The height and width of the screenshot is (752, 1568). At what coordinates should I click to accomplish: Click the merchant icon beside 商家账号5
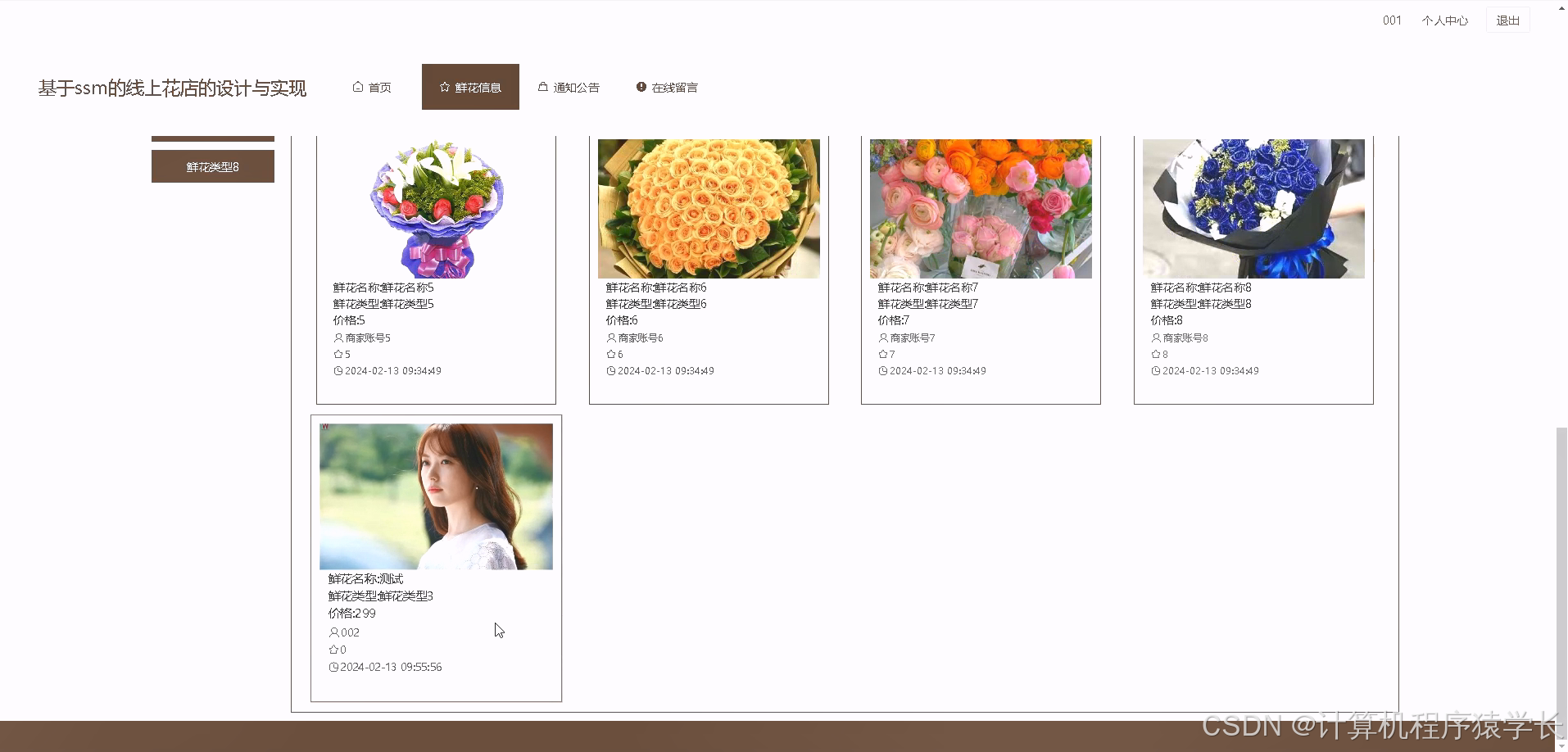337,337
